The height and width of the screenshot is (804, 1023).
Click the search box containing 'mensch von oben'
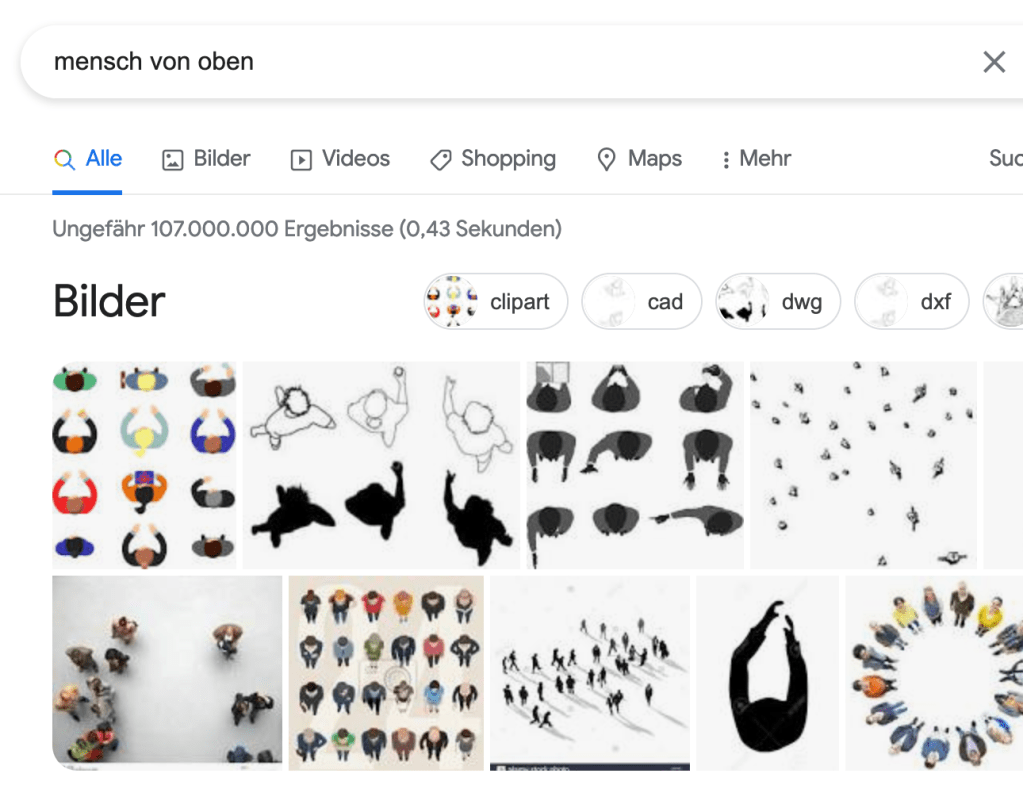pos(509,62)
